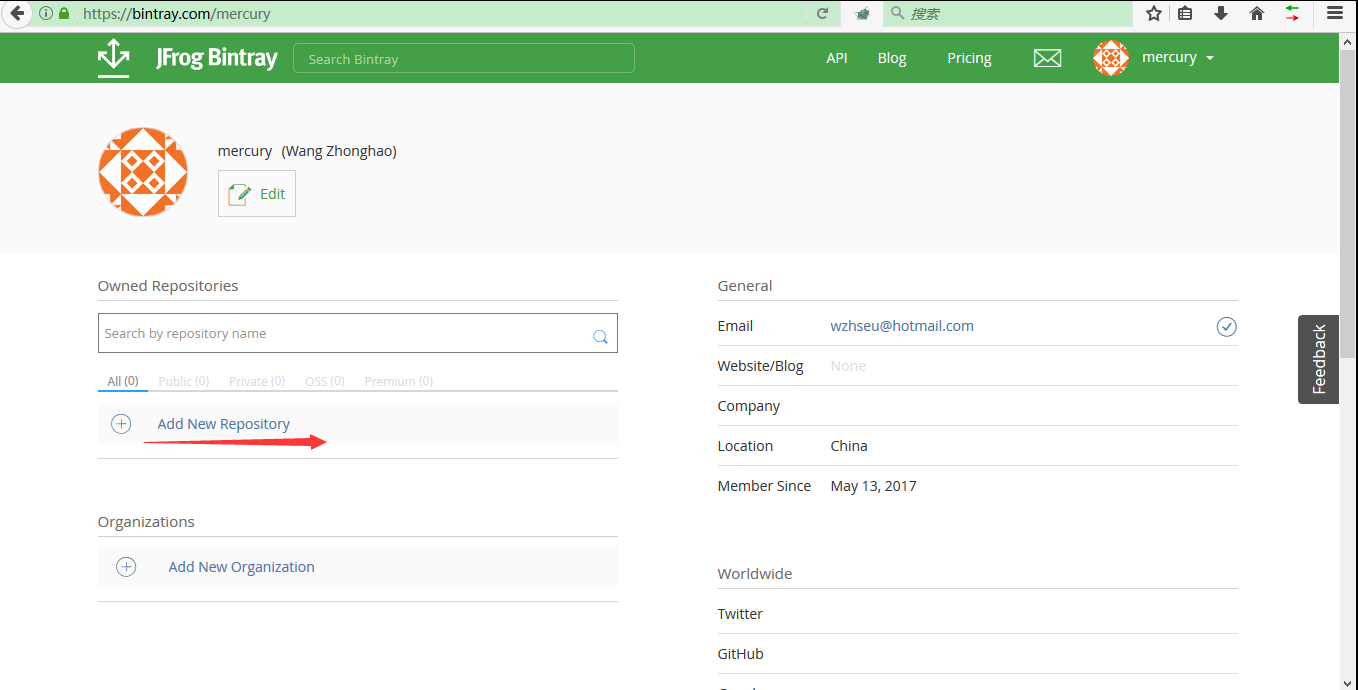
Task: Click the Company row label
Action: [748, 406]
